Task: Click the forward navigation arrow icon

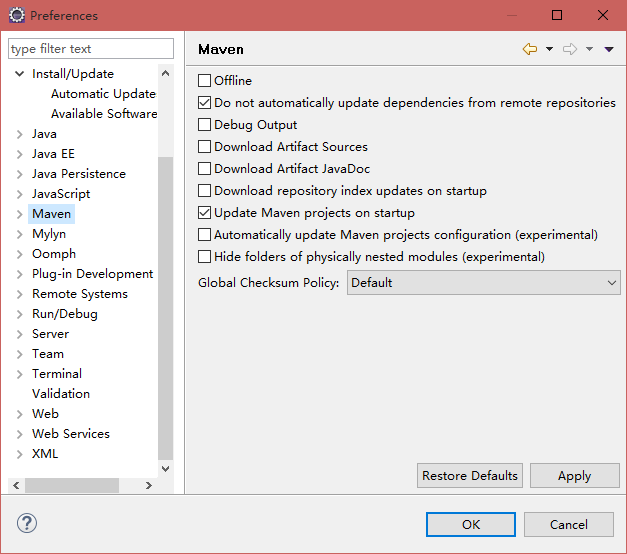Action: tap(570, 49)
